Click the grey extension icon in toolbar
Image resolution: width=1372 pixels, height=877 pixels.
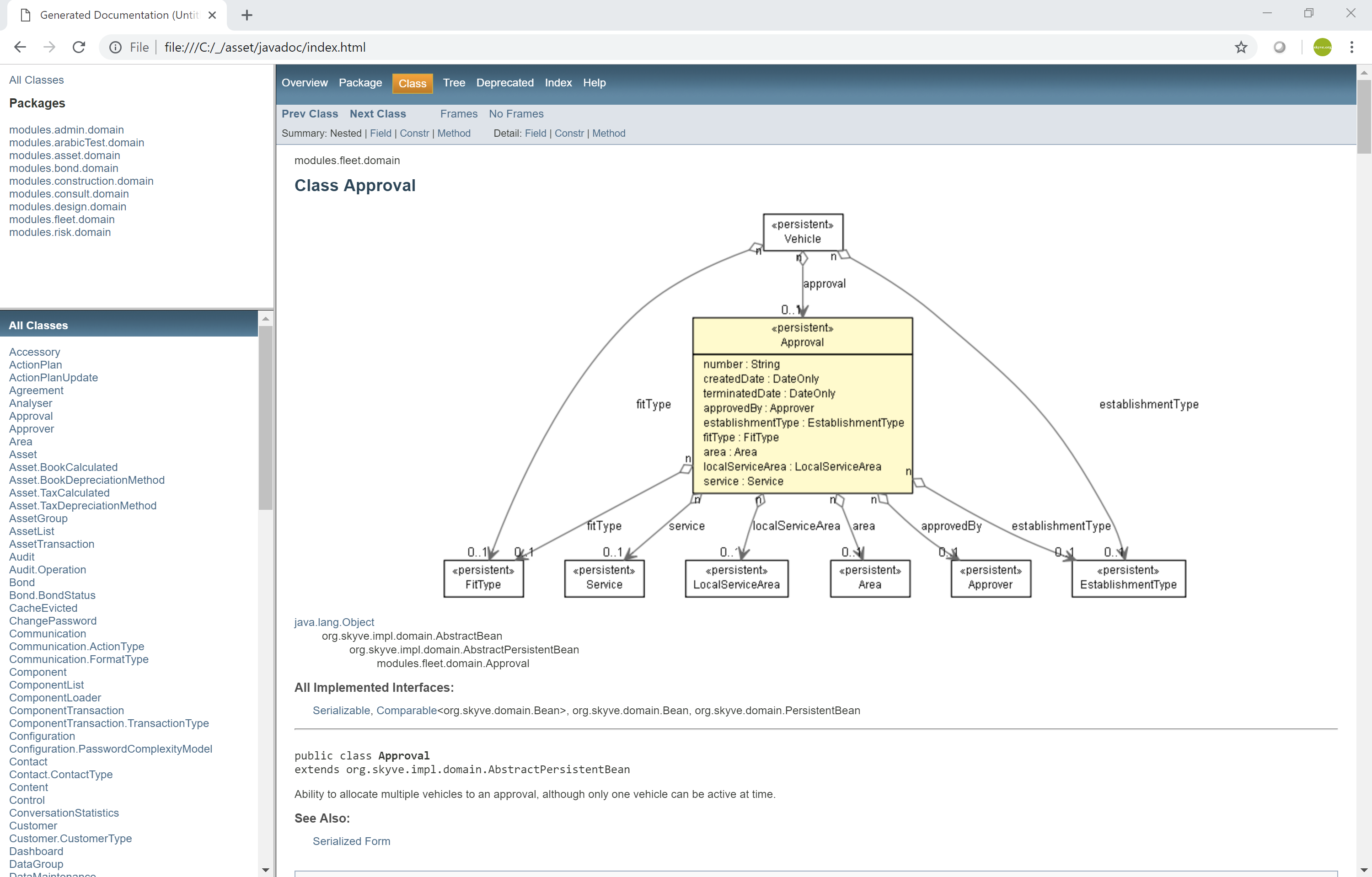pyautogui.click(x=1280, y=47)
